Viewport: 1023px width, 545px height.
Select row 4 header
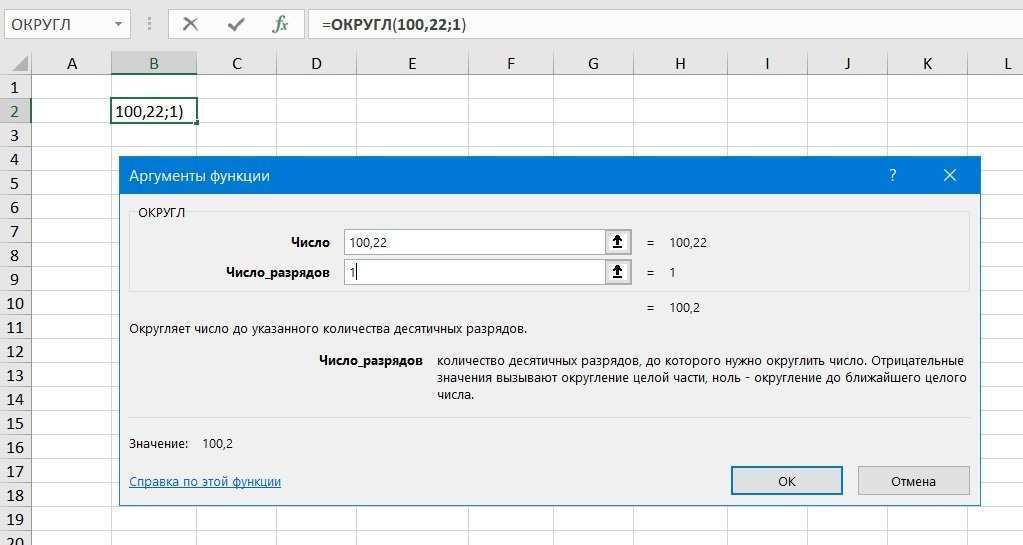tap(15, 159)
